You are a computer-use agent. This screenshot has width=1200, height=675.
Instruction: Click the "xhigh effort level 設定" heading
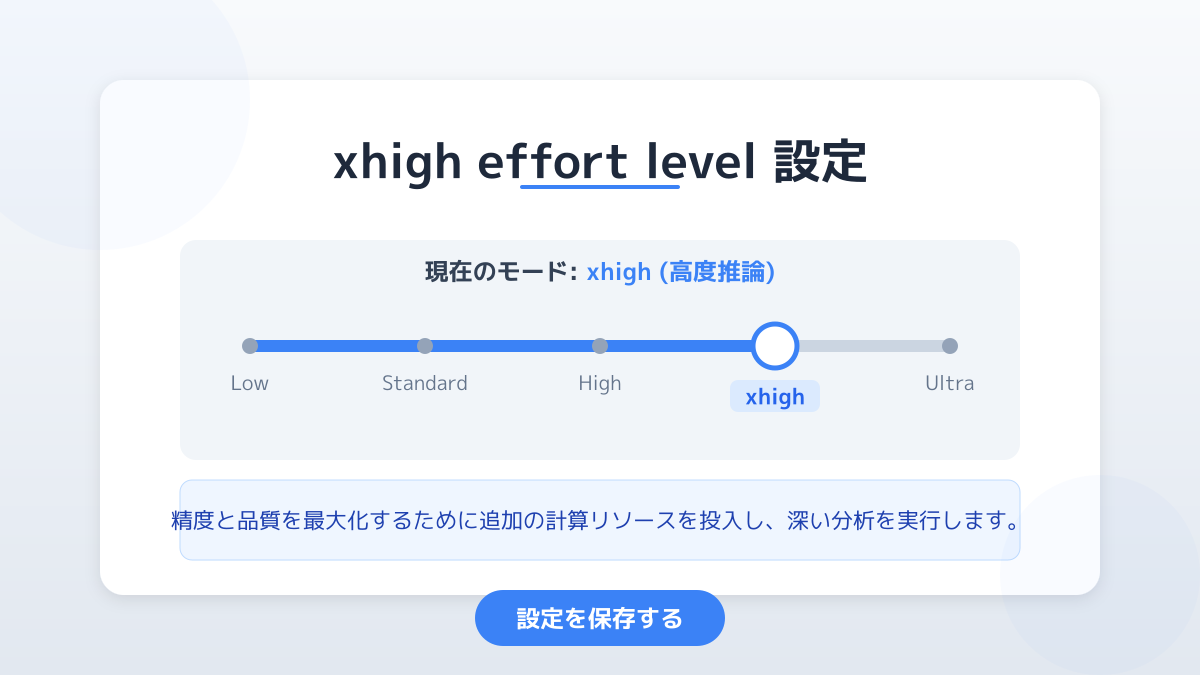pos(600,163)
